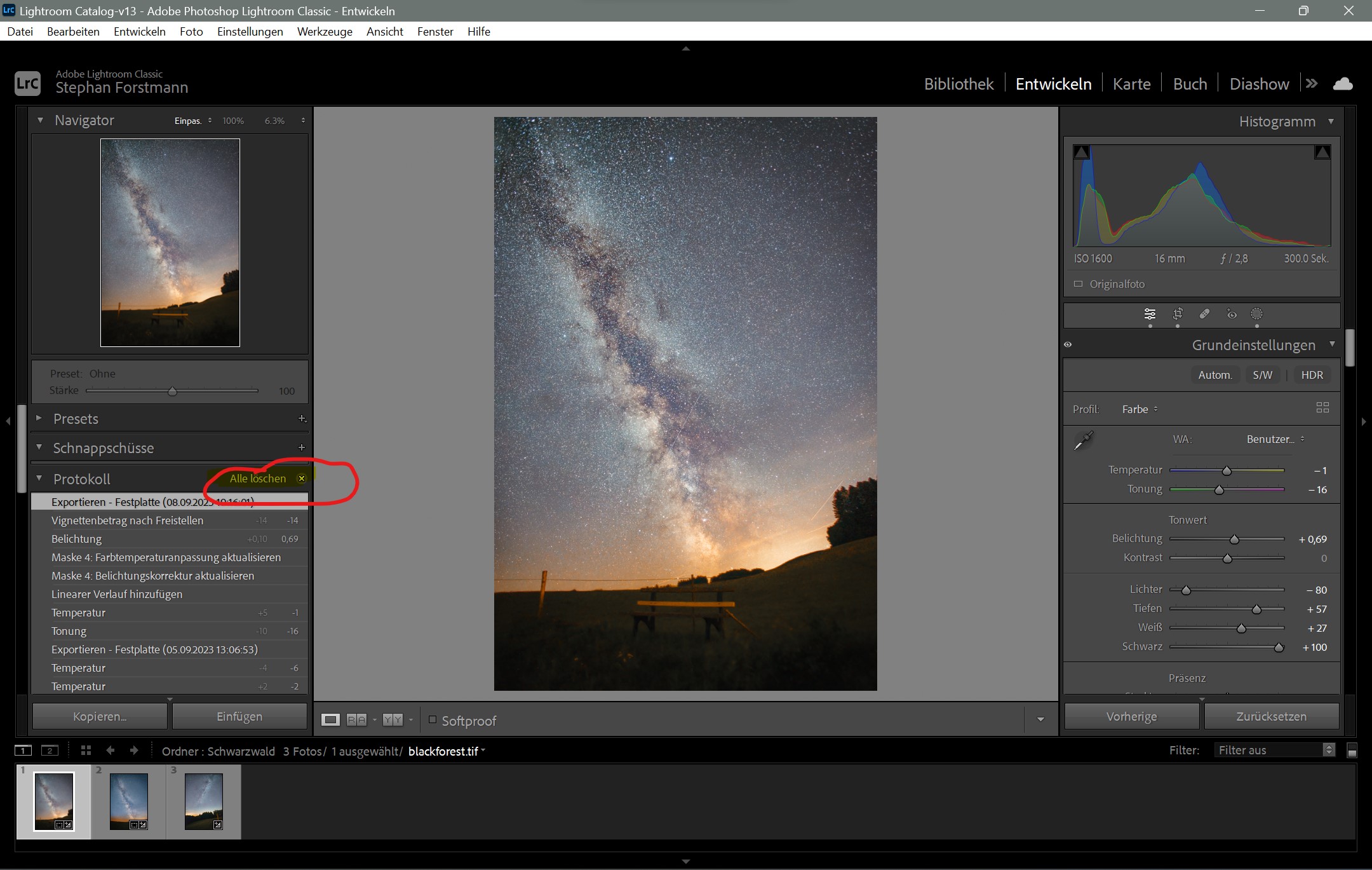Collapse the Histogramm panel
1372x870 pixels.
1331,121
